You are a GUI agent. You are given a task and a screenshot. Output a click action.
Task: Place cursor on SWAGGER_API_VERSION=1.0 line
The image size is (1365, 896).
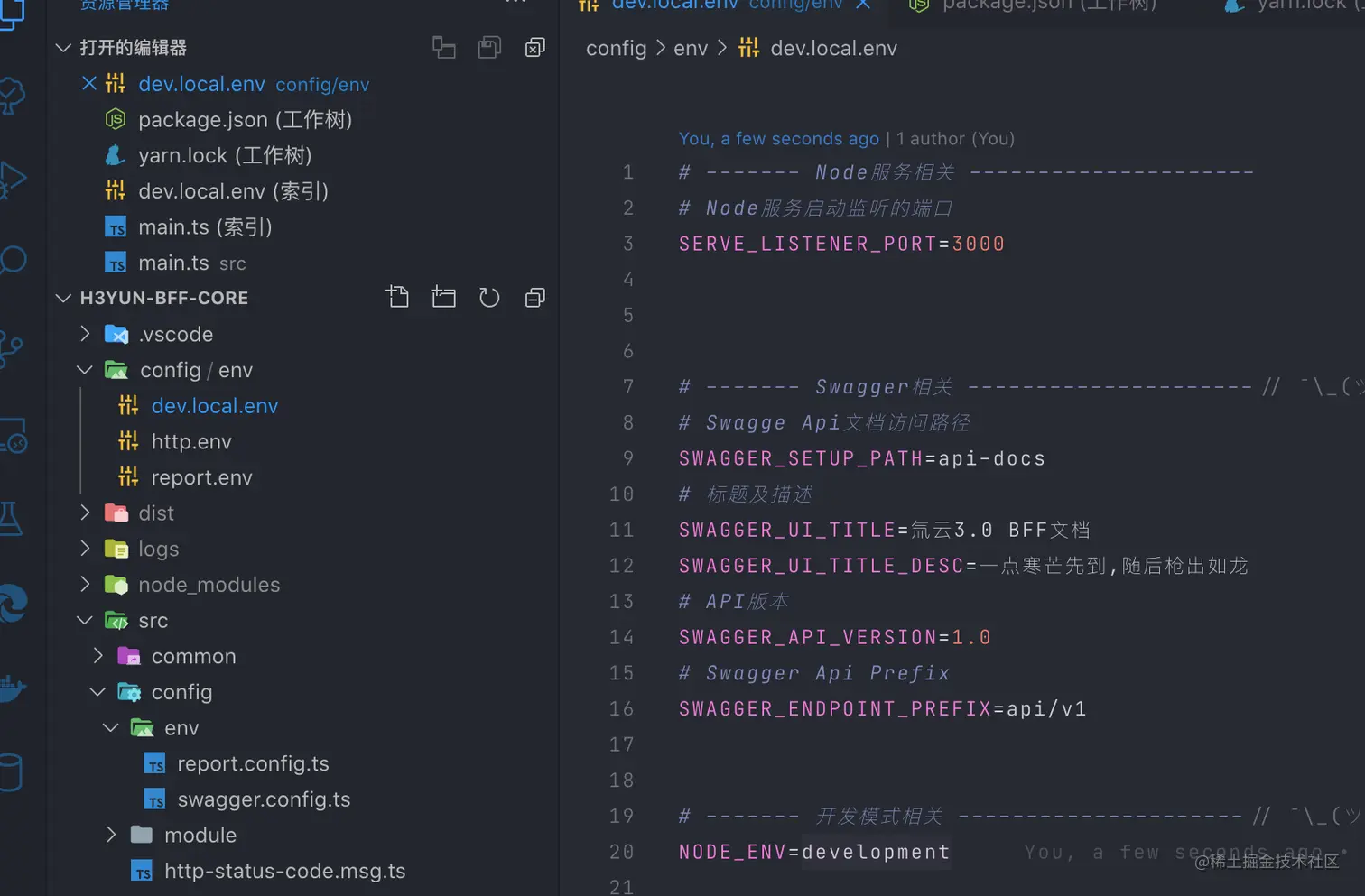(x=835, y=637)
